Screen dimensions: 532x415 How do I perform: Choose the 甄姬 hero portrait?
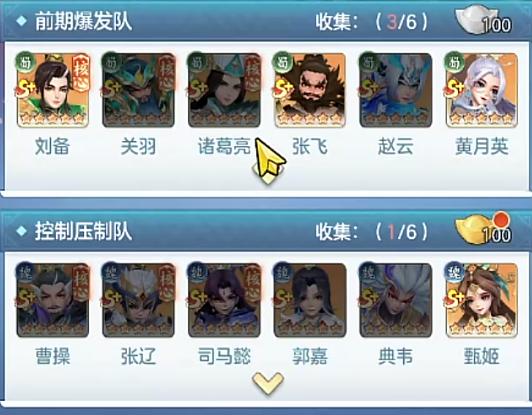pos(481,300)
